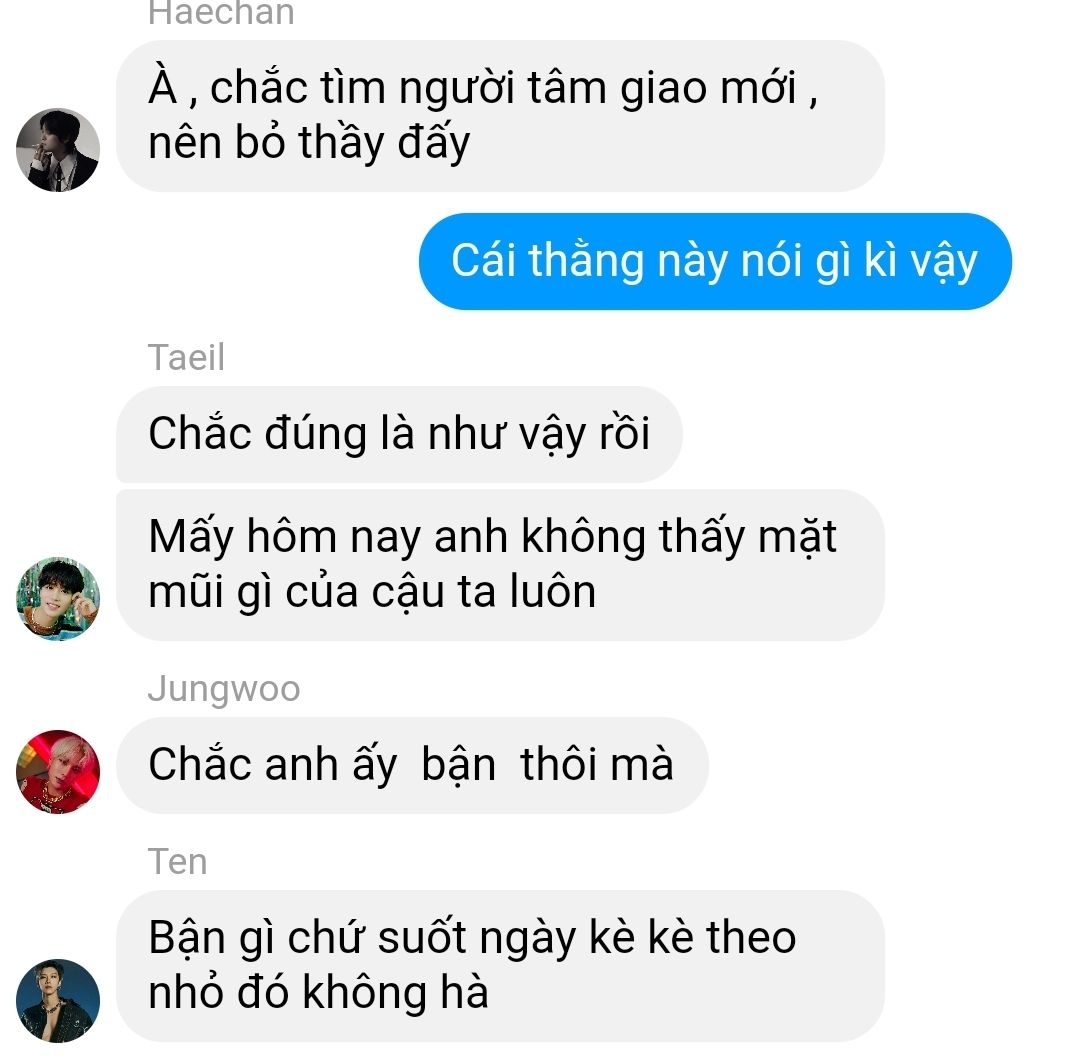Click text line 'Mấy hôm nay anh không thấy mặt'
1080x1057 pixels.
(x=492, y=537)
